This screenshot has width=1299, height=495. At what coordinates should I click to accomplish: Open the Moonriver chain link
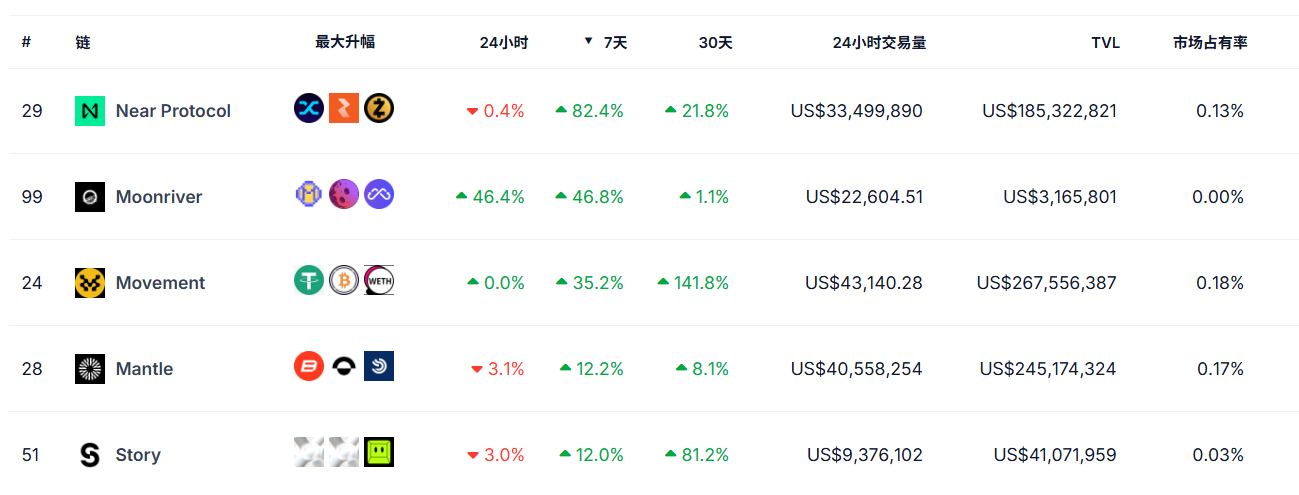point(159,197)
